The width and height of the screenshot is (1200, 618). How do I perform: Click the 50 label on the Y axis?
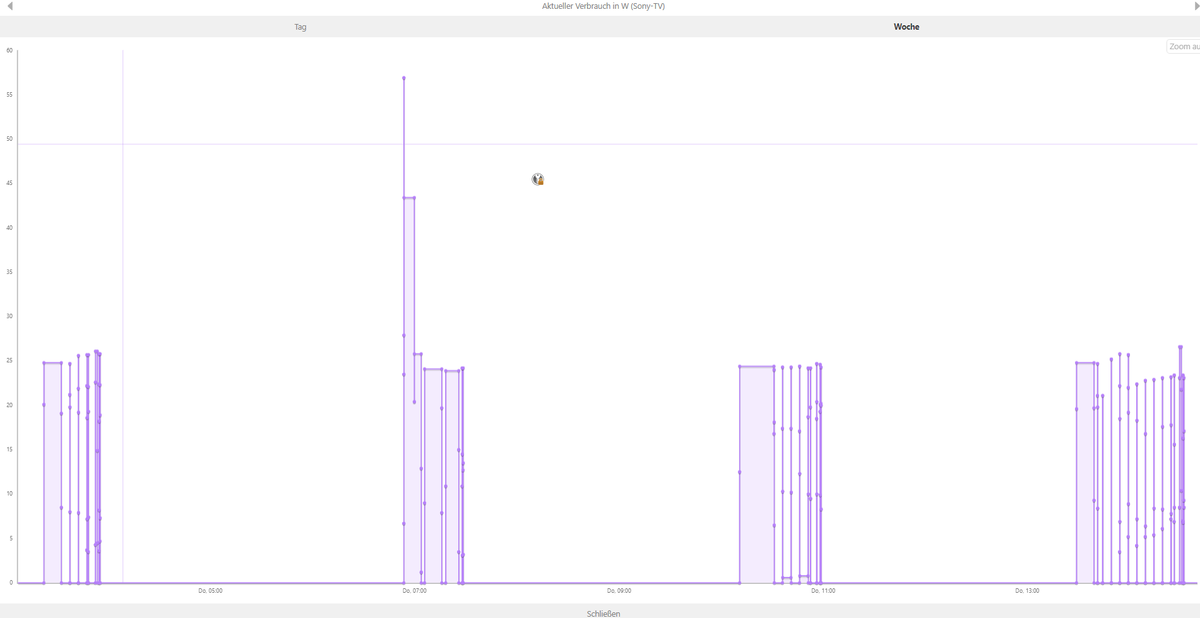click(9, 139)
